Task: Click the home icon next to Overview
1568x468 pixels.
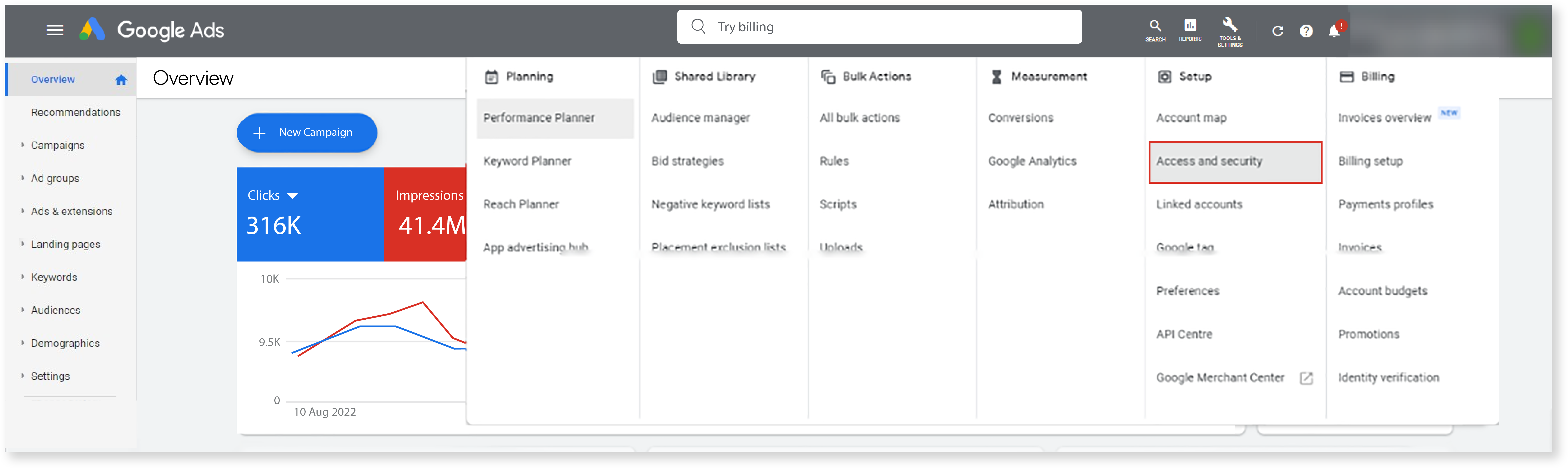Action: 121,80
